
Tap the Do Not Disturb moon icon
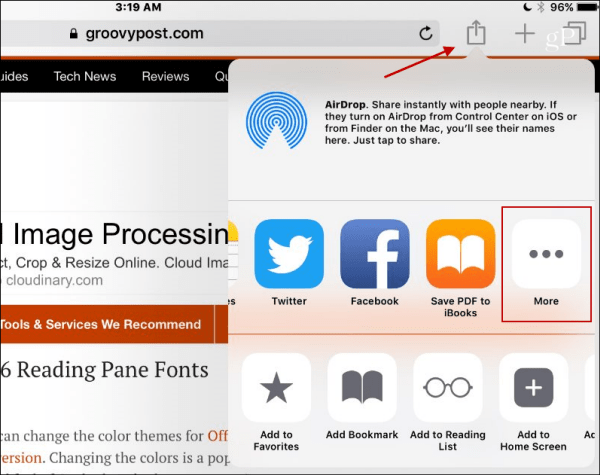527,7
